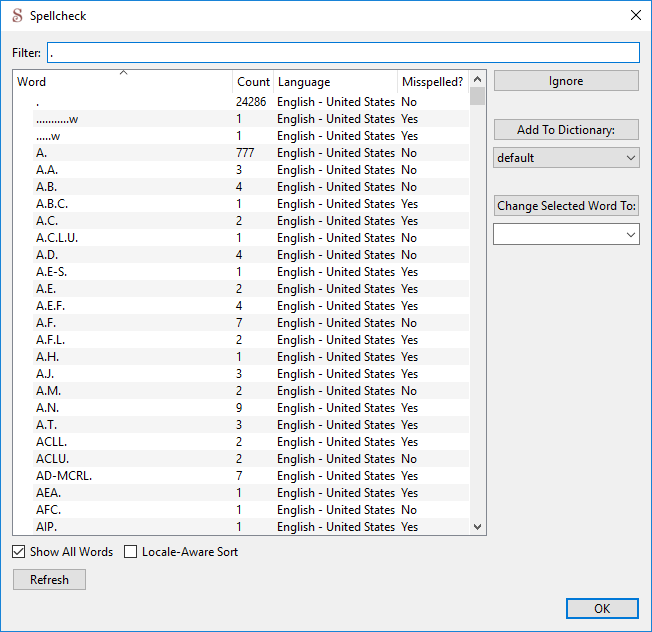Screen dimensions: 652x632
Task: Sort by the Misspelled? column header
Action: tap(432, 82)
